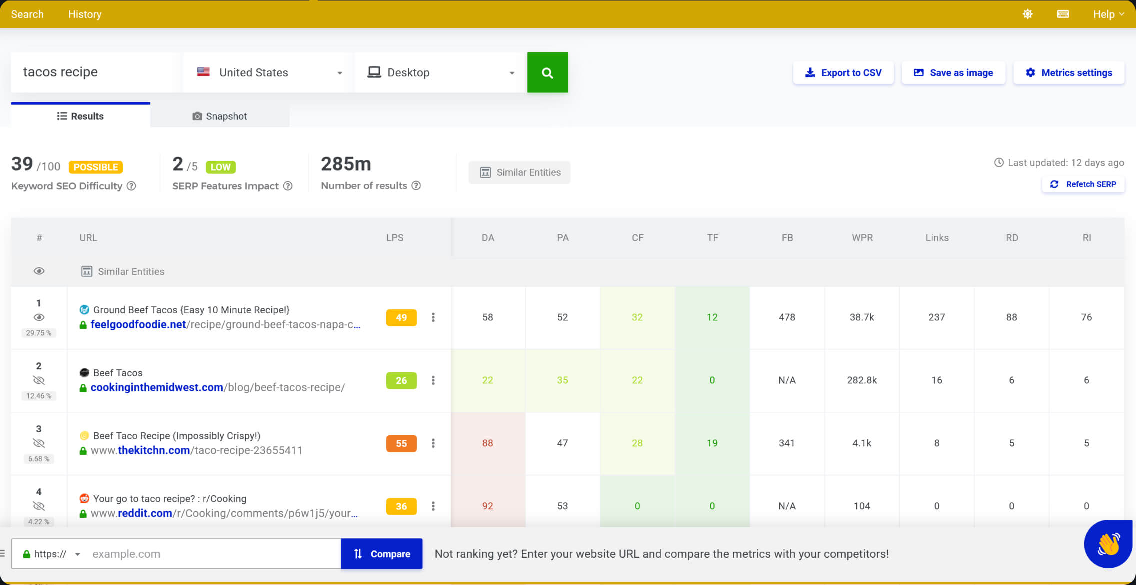Click the orange LPS score 55 badge

[401, 443]
